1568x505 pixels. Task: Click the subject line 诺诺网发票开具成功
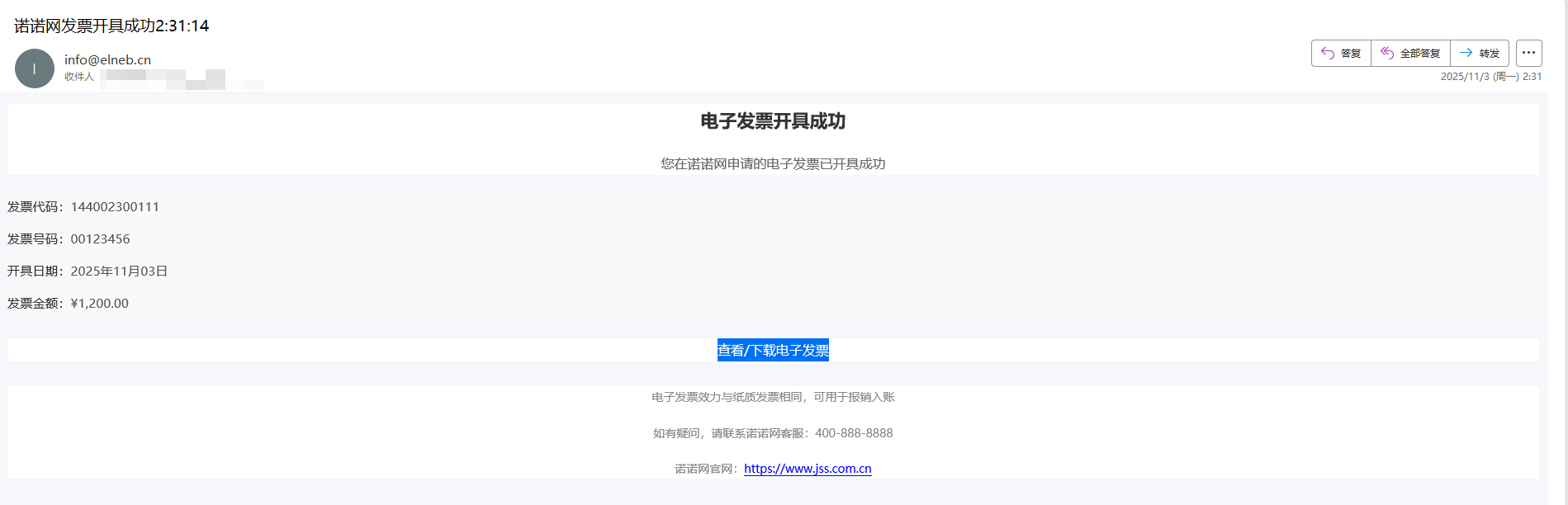coord(111,26)
